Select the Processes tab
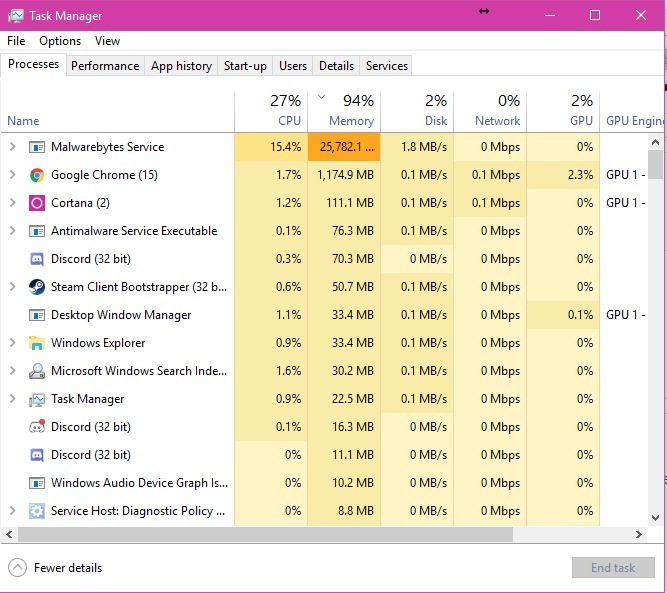 click(34, 64)
